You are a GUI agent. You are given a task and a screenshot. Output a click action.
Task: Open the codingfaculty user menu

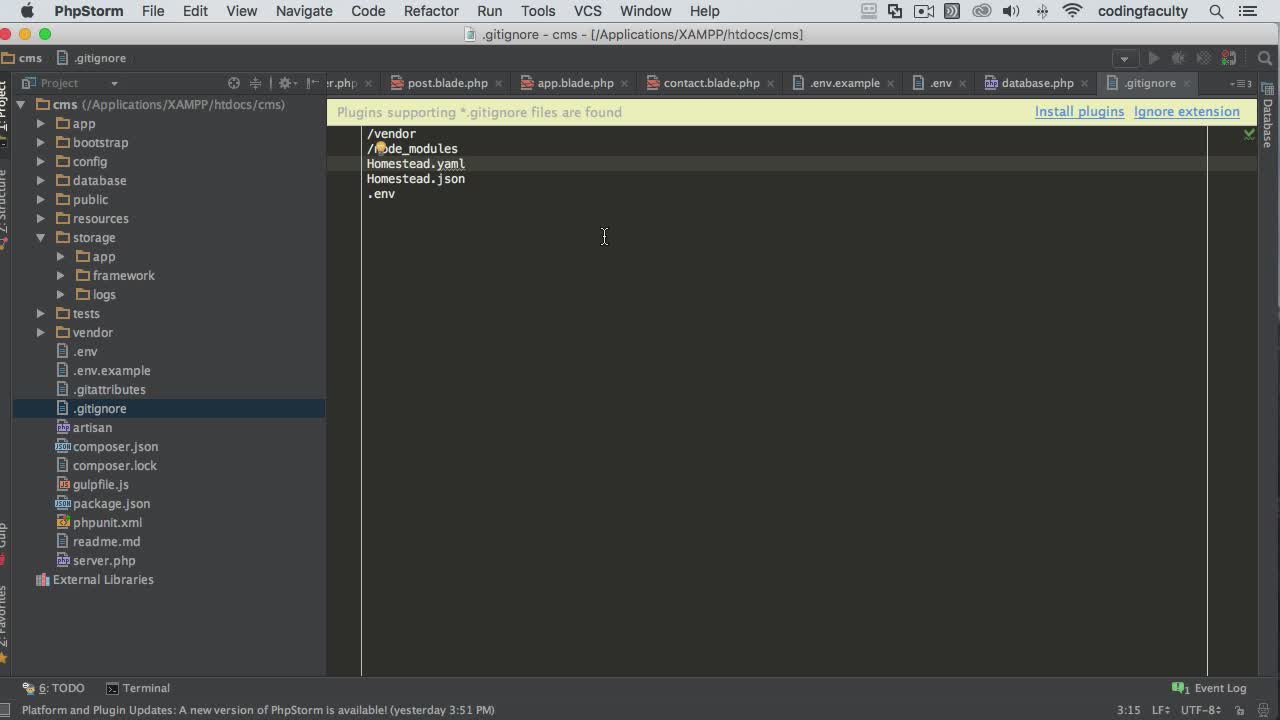[1143, 11]
